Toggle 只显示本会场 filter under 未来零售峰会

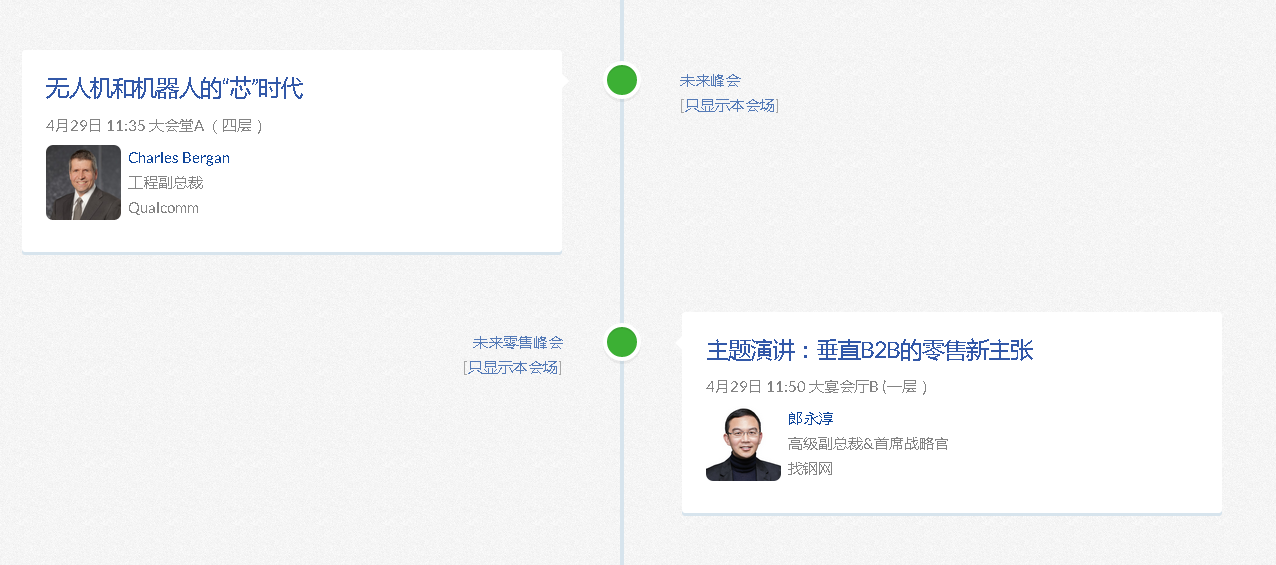point(512,367)
